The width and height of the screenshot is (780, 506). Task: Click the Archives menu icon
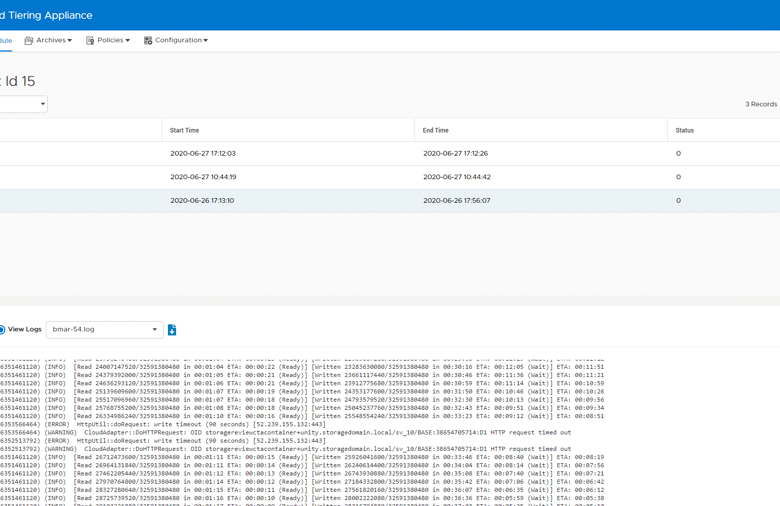pyautogui.click(x=29, y=40)
